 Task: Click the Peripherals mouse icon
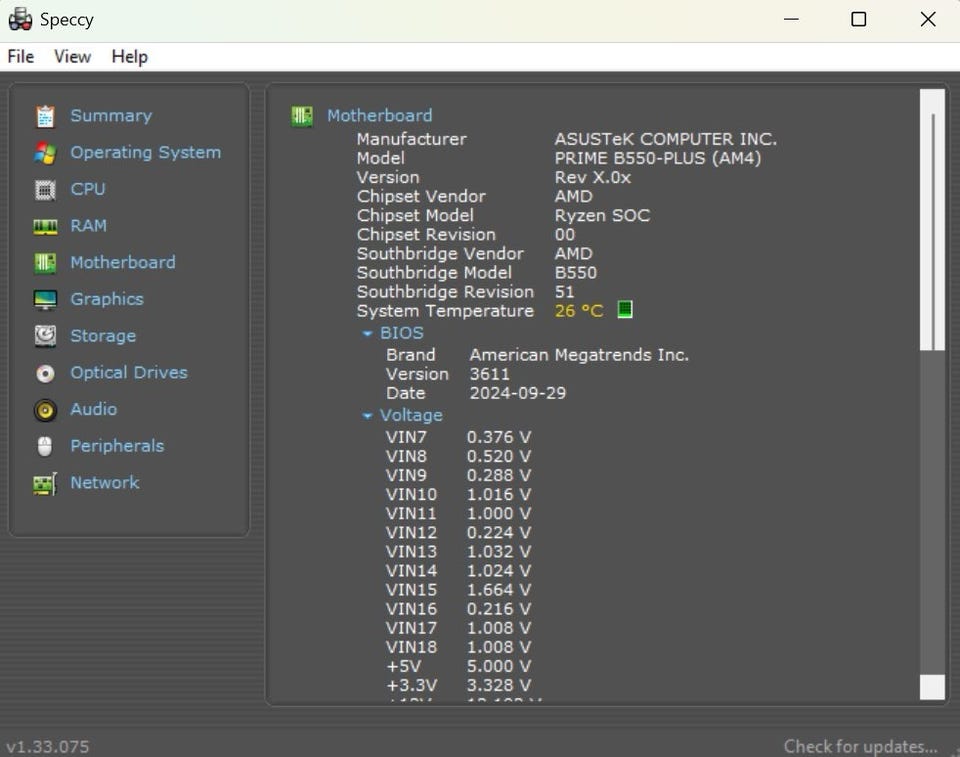point(45,447)
